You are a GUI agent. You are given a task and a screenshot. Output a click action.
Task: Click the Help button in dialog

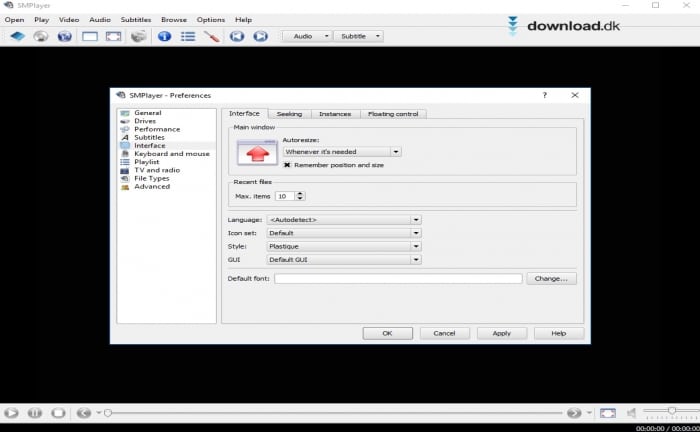[x=558, y=333]
